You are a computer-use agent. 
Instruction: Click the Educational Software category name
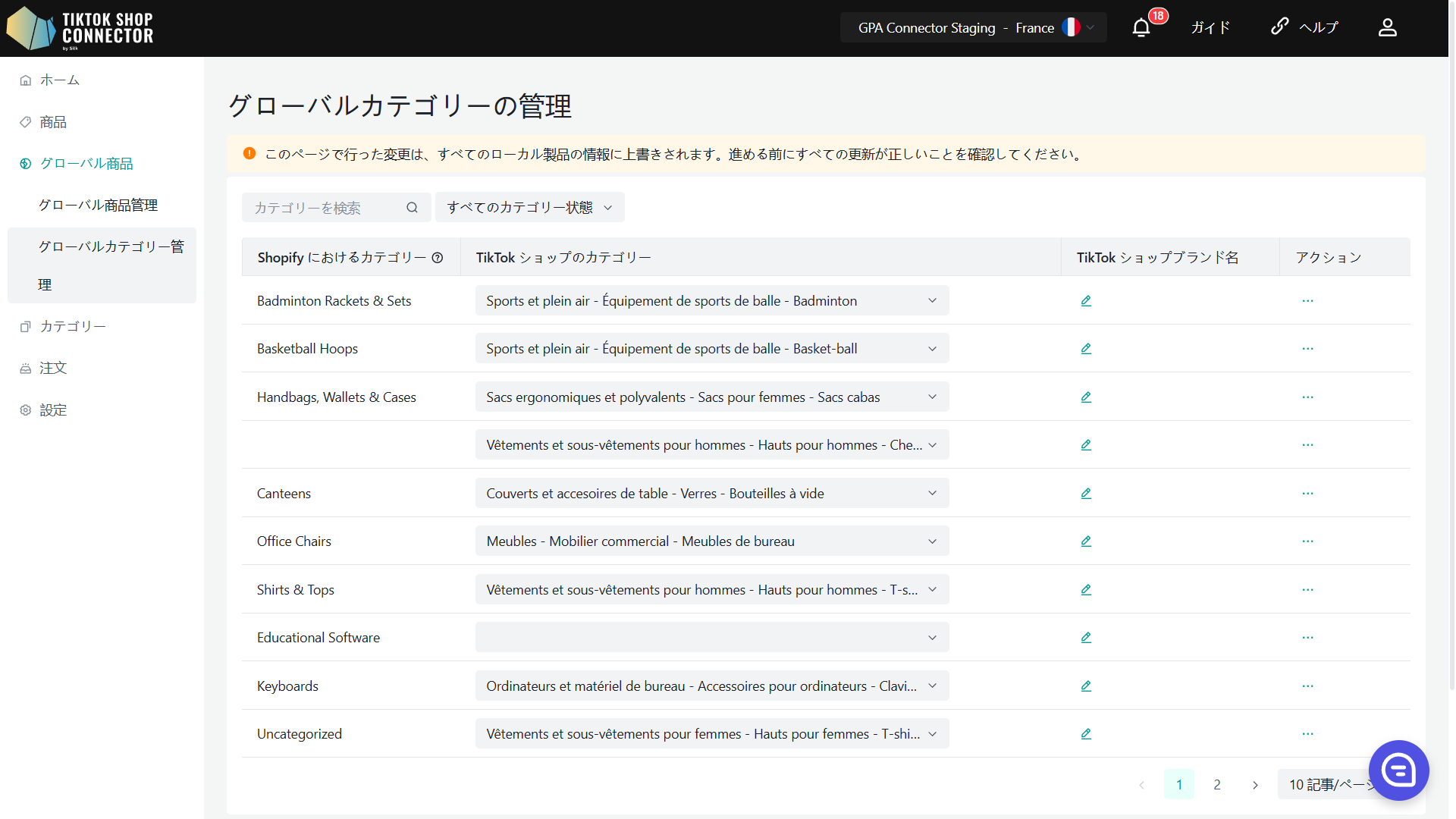[318, 638]
